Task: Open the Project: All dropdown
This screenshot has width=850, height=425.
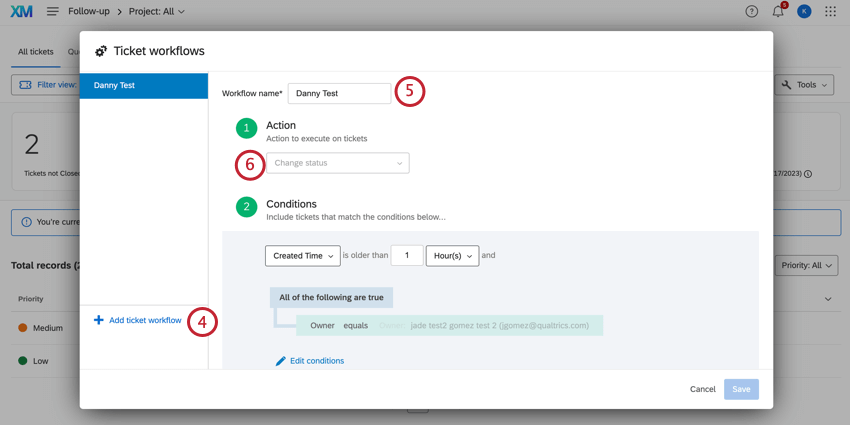Action: [x=157, y=11]
